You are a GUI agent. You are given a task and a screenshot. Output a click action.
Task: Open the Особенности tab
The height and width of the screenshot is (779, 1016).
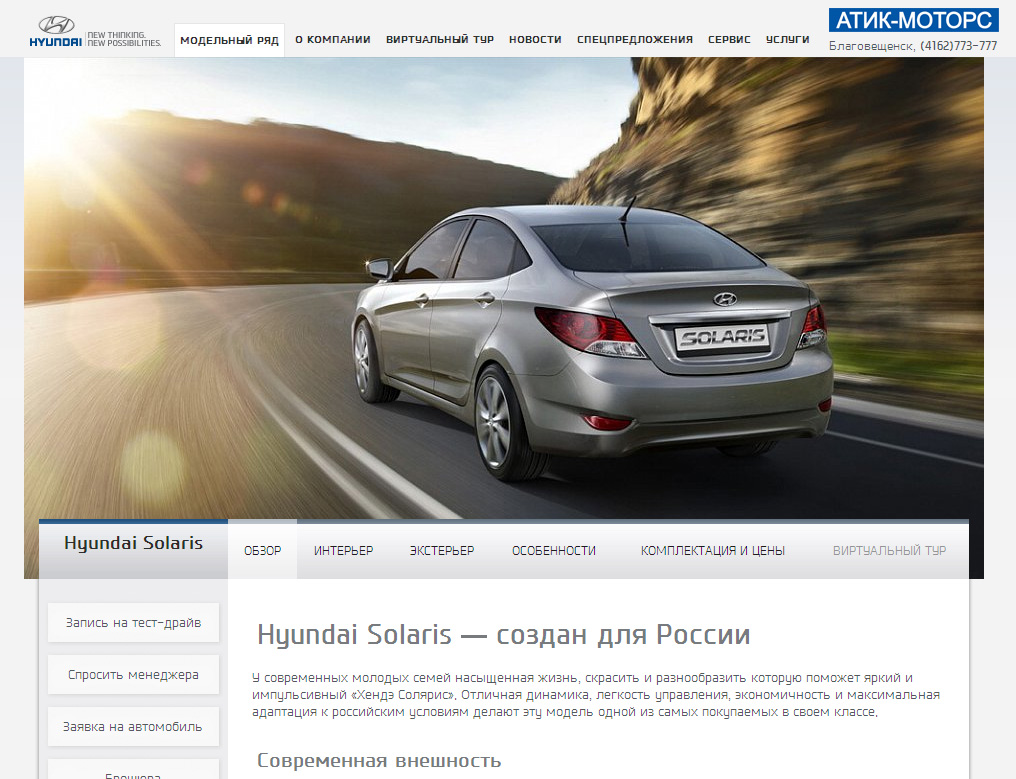554,550
